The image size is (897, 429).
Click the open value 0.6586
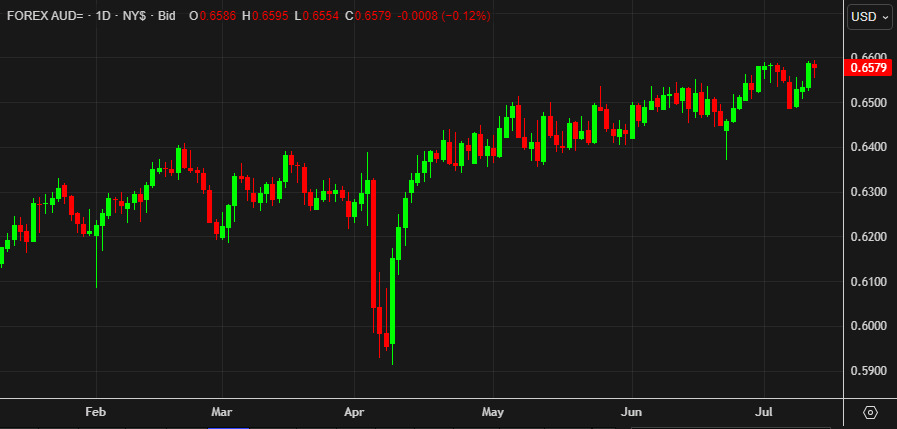point(217,16)
